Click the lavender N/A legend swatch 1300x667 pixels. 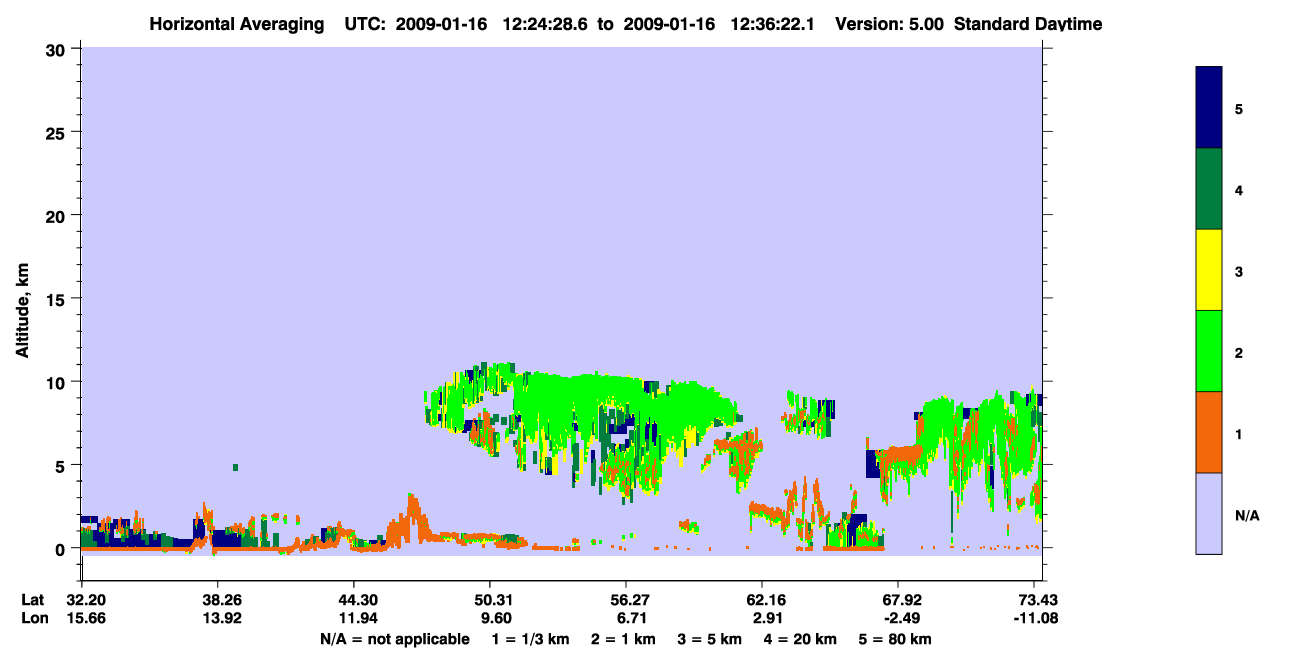point(1209,513)
